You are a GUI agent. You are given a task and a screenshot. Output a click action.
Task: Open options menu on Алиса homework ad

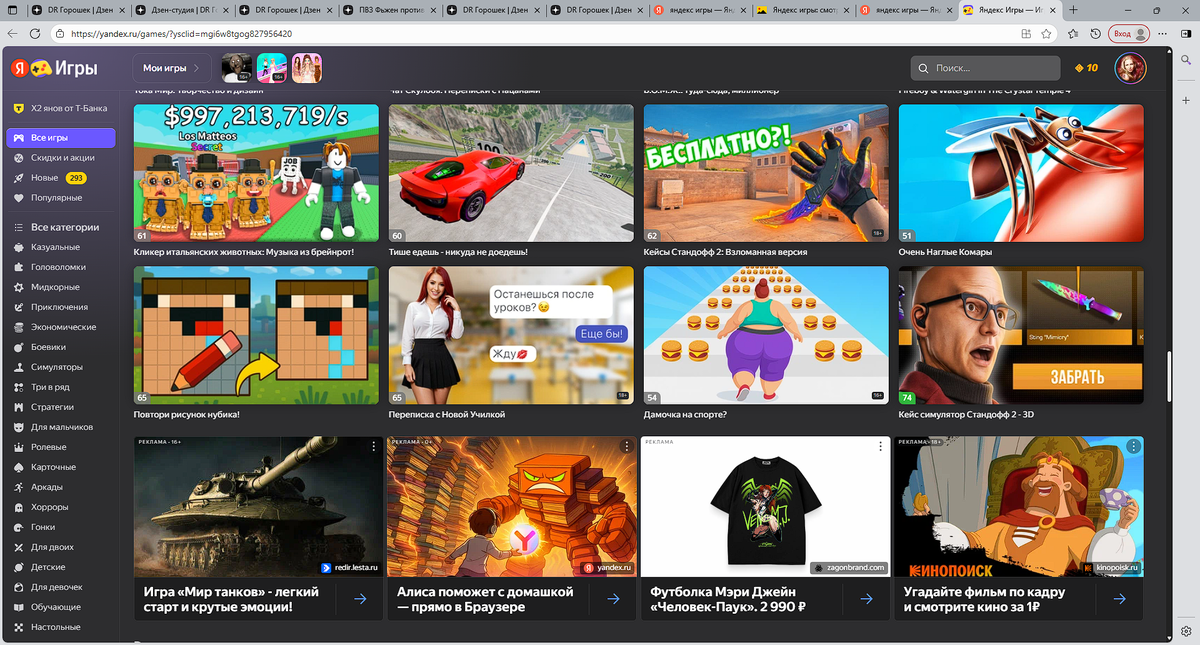pos(627,446)
